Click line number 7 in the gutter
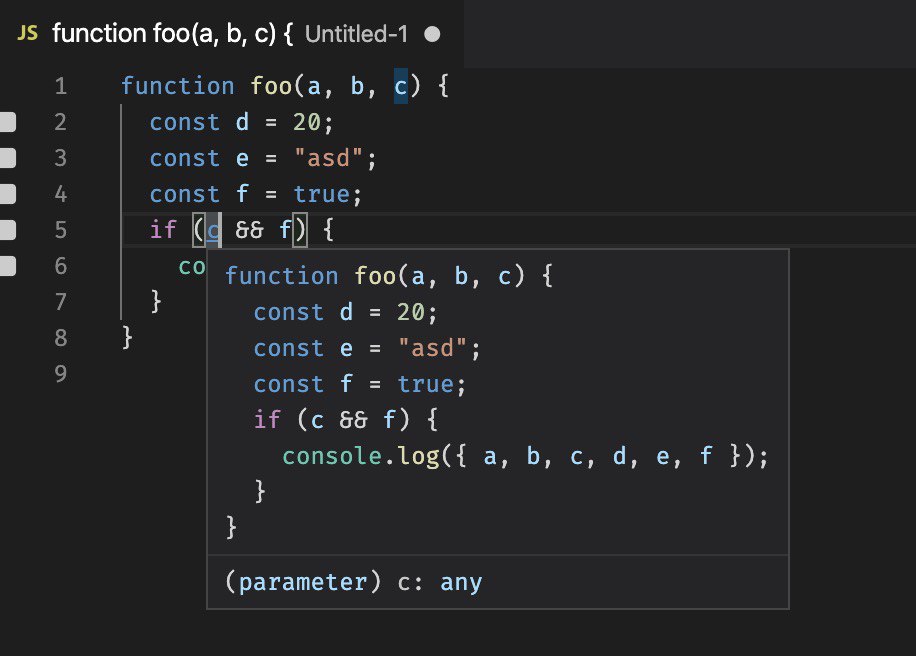The width and height of the screenshot is (916, 656). click(x=61, y=302)
